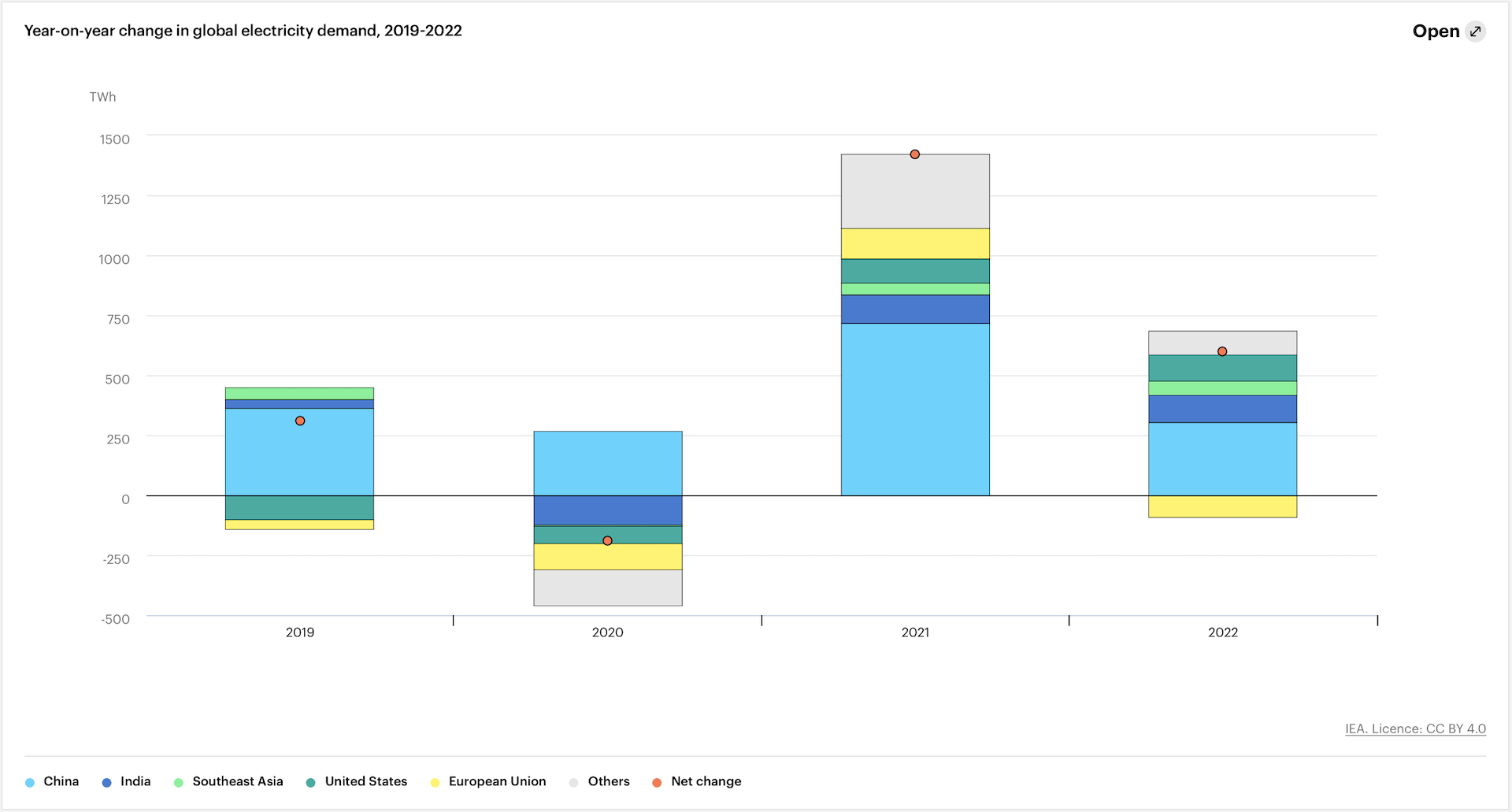Screen dimensions: 1512x812
Task: Hide the Southeast Asia legend series
Action: (228, 781)
